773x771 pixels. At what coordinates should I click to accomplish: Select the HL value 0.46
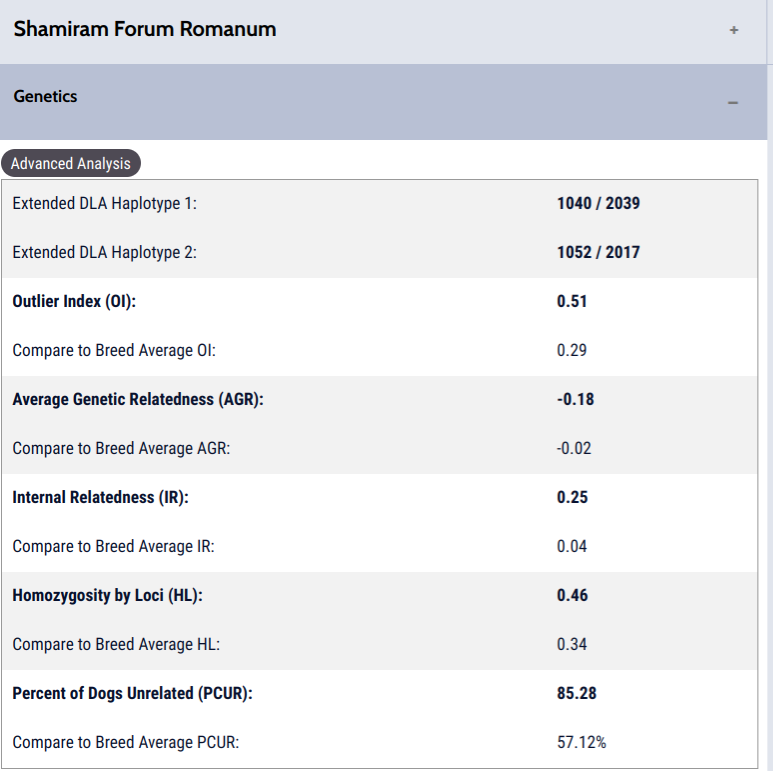(x=572, y=595)
